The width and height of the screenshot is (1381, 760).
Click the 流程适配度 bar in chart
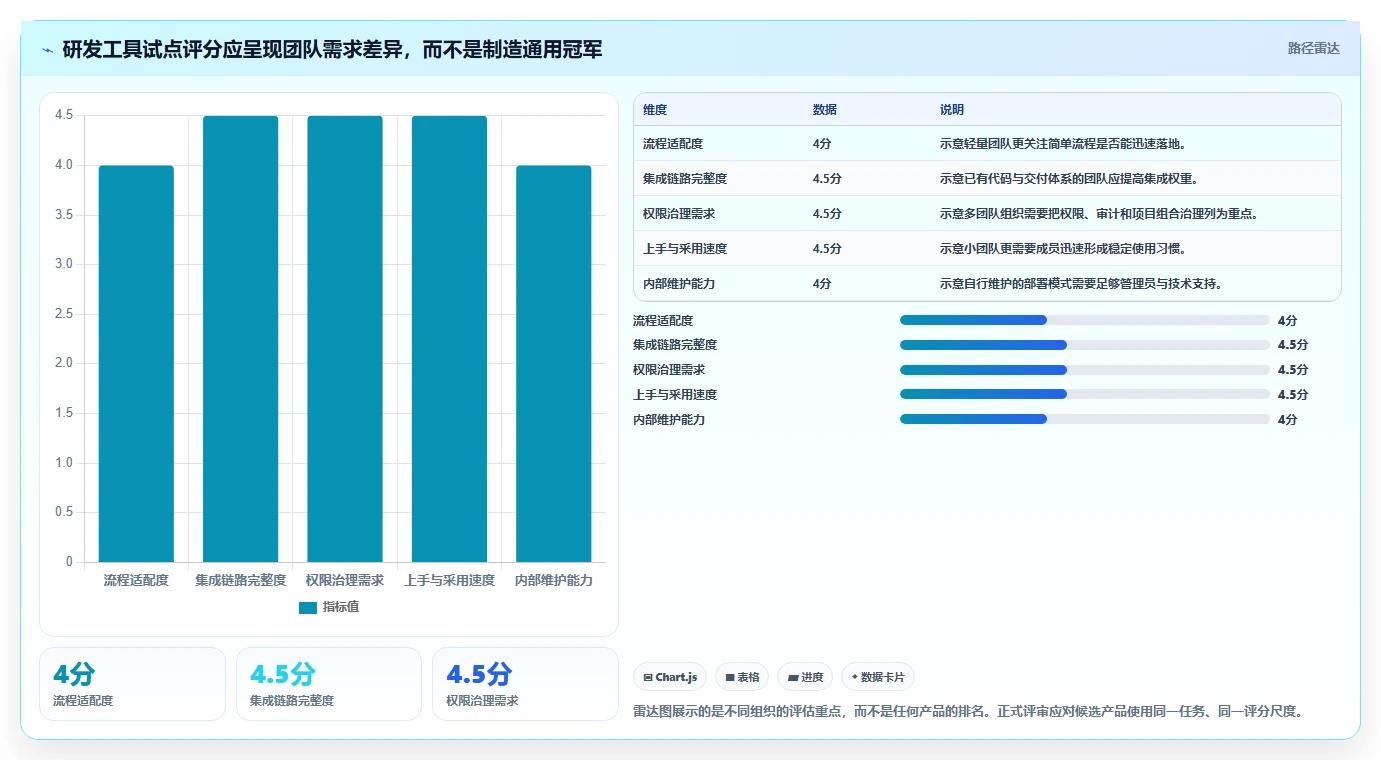coord(136,364)
